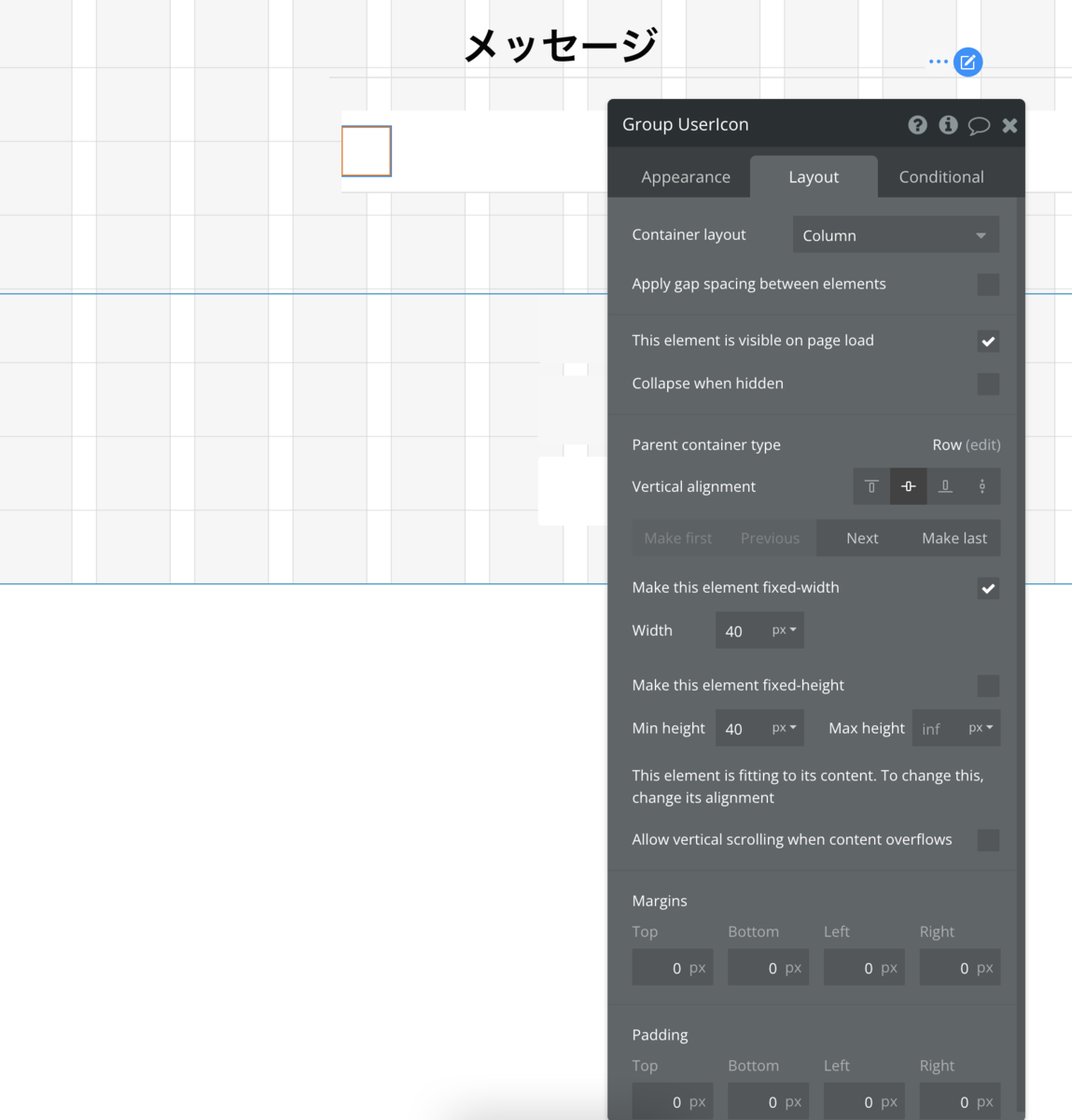This screenshot has height=1120, width=1072.
Task: Click the Max height input field
Action: [x=938, y=729]
